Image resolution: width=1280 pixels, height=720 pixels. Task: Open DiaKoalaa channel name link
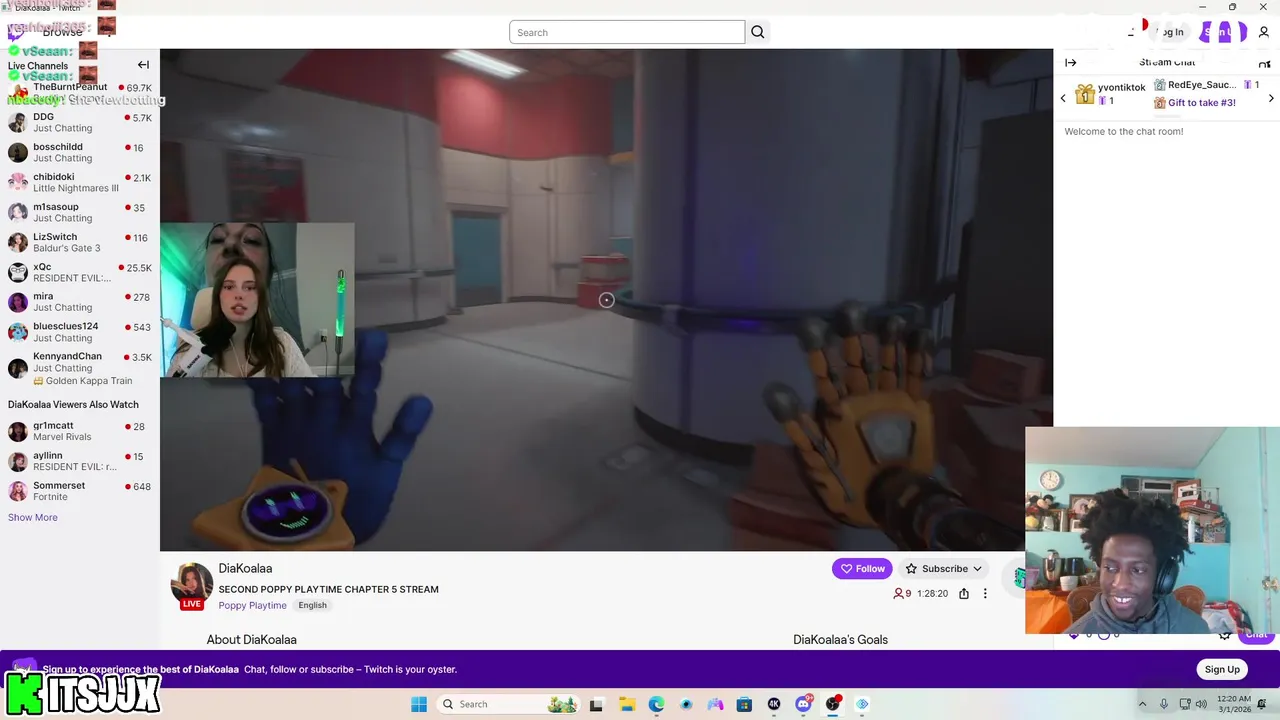245,568
